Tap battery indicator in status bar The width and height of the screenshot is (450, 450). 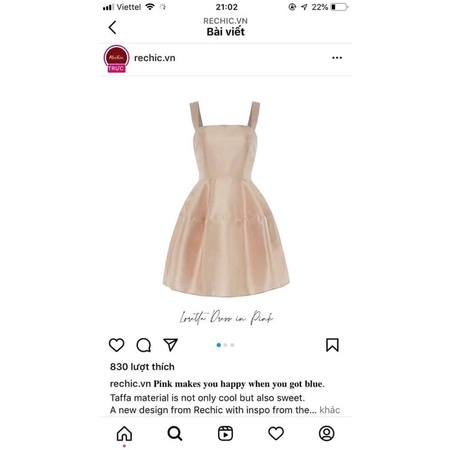(340, 7)
